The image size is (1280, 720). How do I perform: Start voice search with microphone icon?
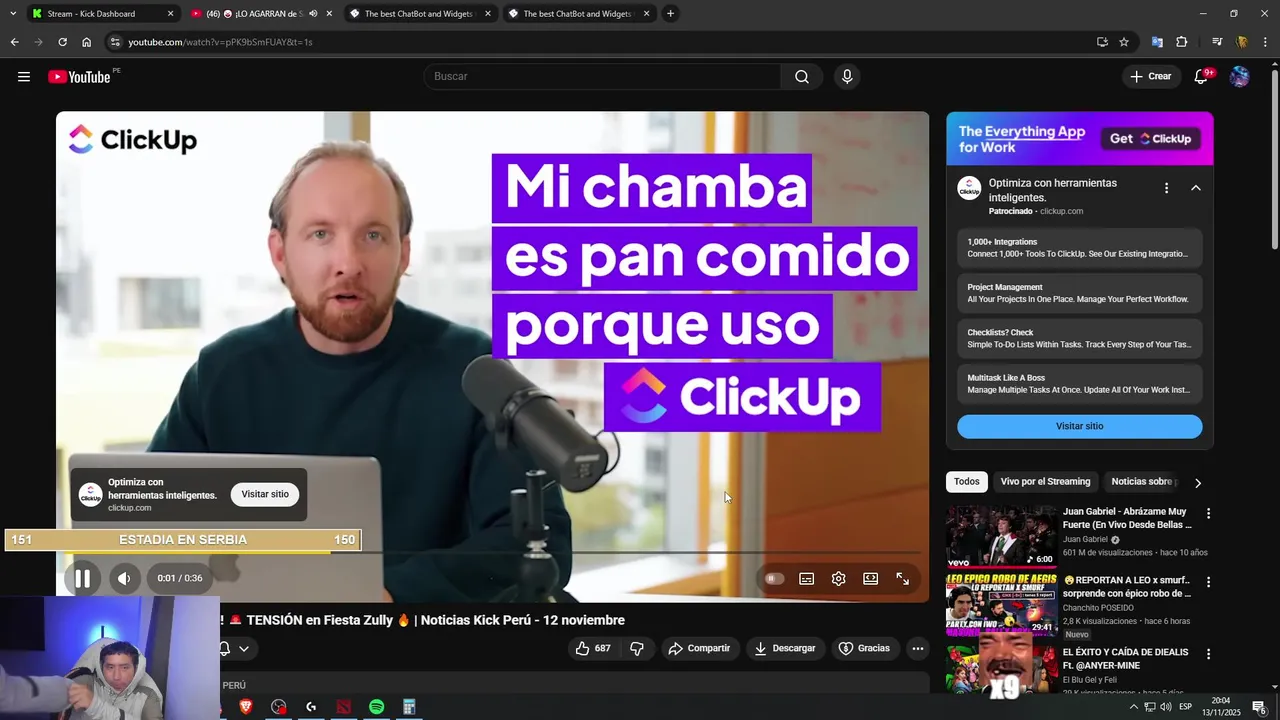click(x=847, y=77)
